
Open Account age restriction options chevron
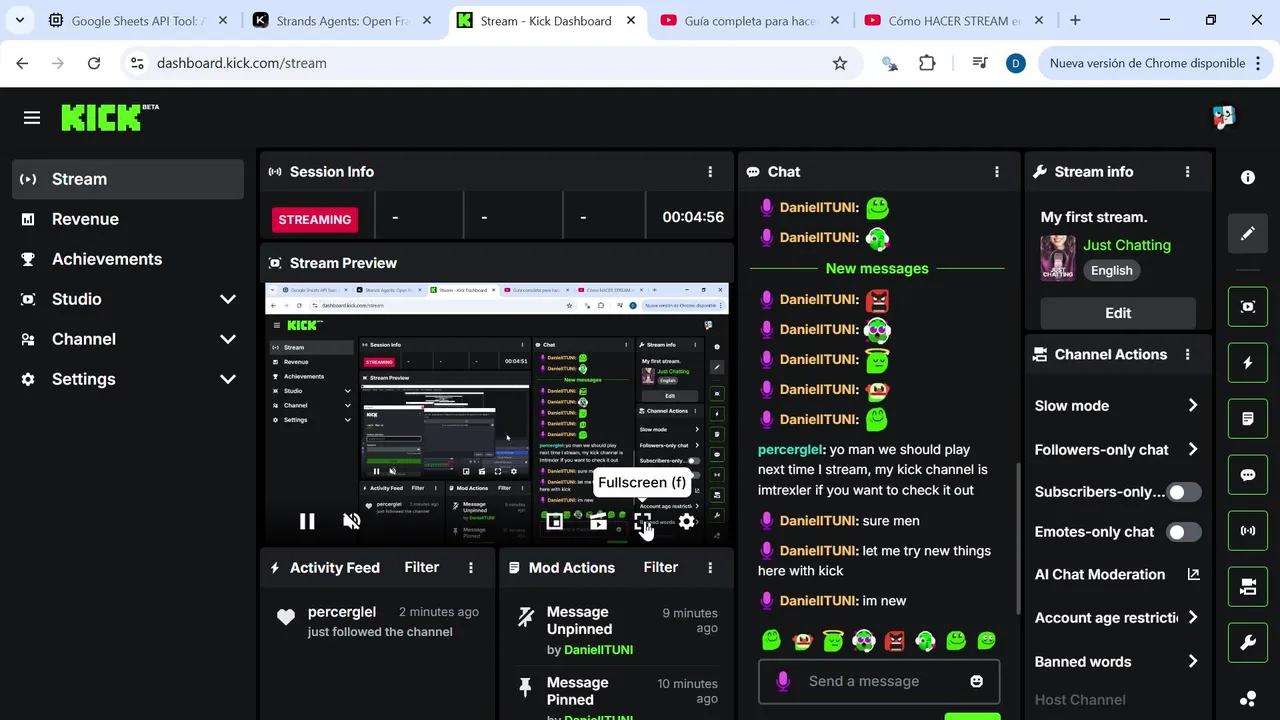tap(1192, 617)
